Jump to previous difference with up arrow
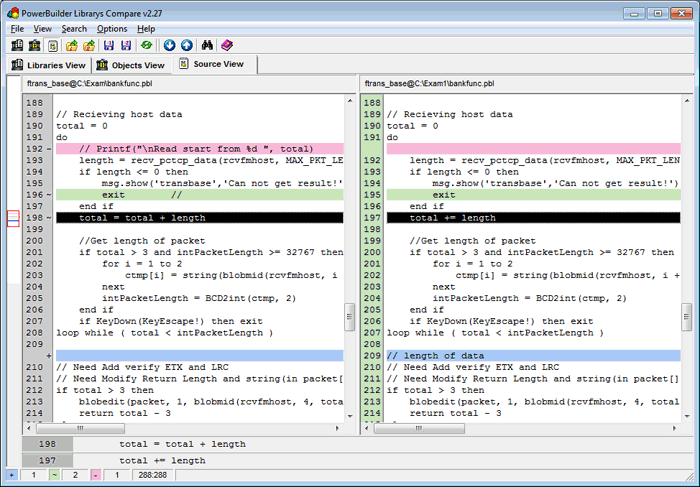This screenshot has width=700, height=487. 187,46
